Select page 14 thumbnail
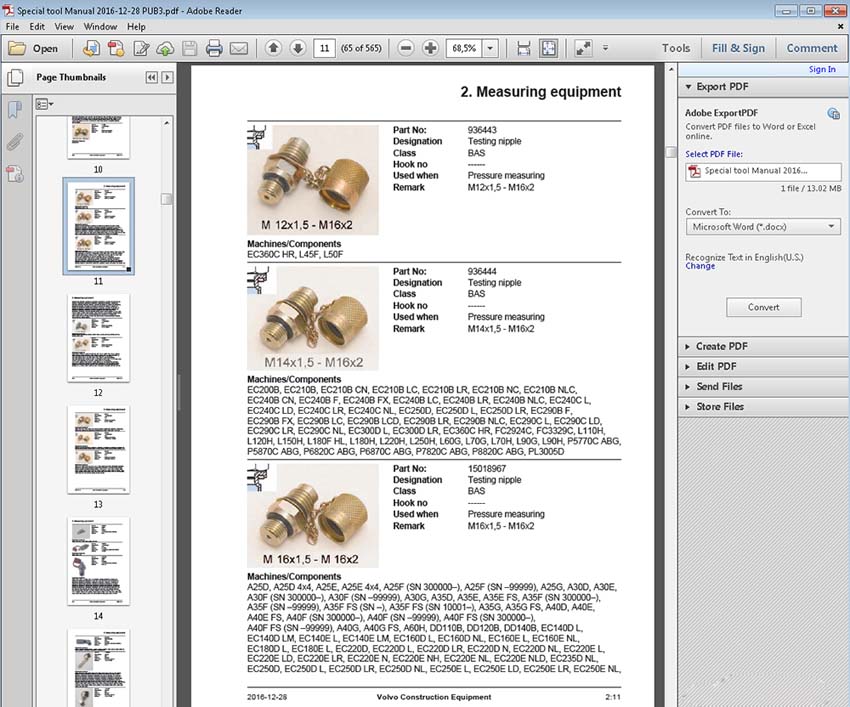This screenshot has height=707, width=850. tap(98, 562)
